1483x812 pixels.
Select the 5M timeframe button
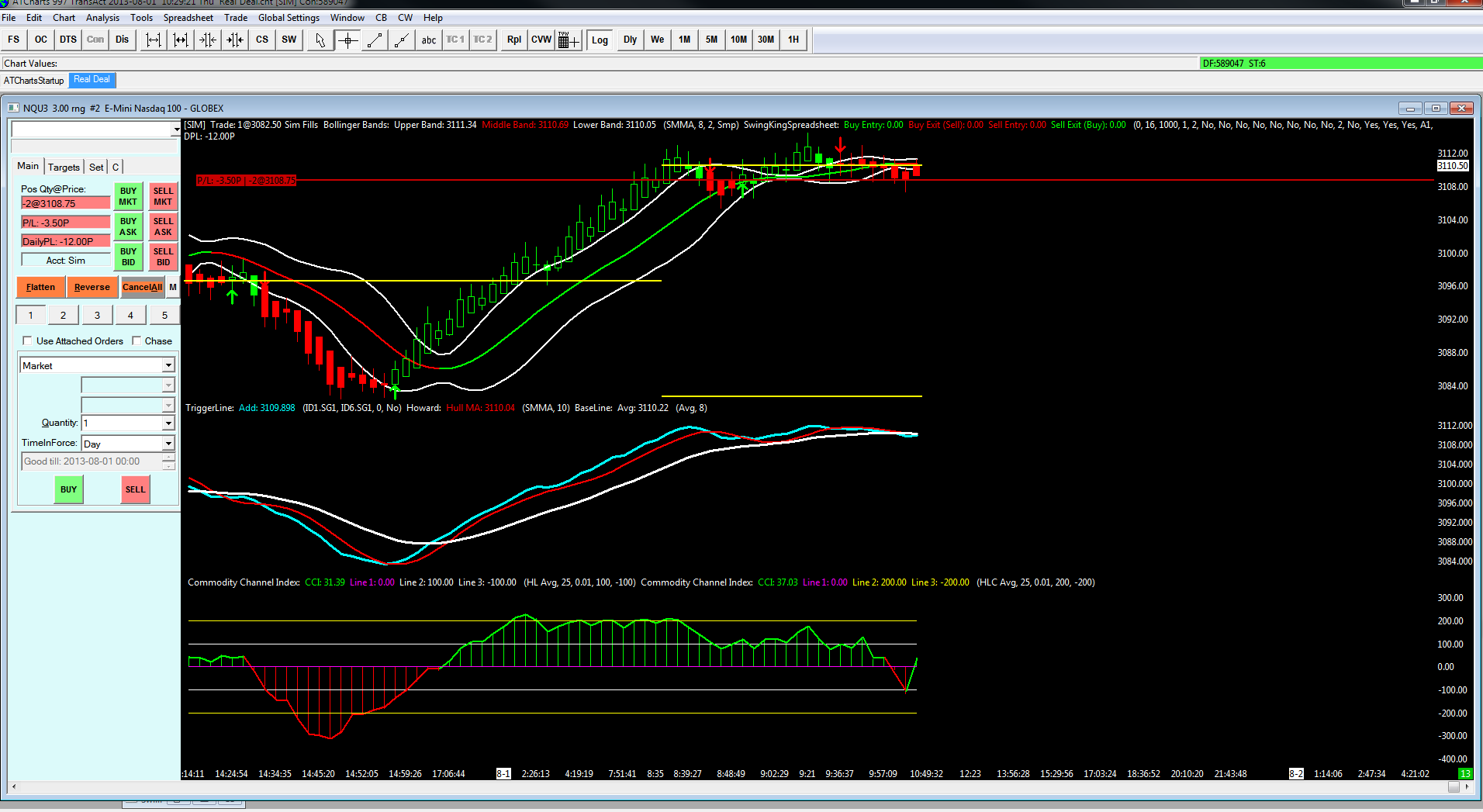[x=711, y=40]
